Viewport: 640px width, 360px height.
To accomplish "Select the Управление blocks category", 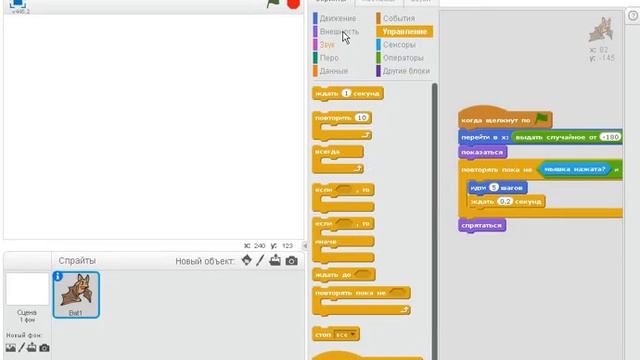I will [404, 31].
